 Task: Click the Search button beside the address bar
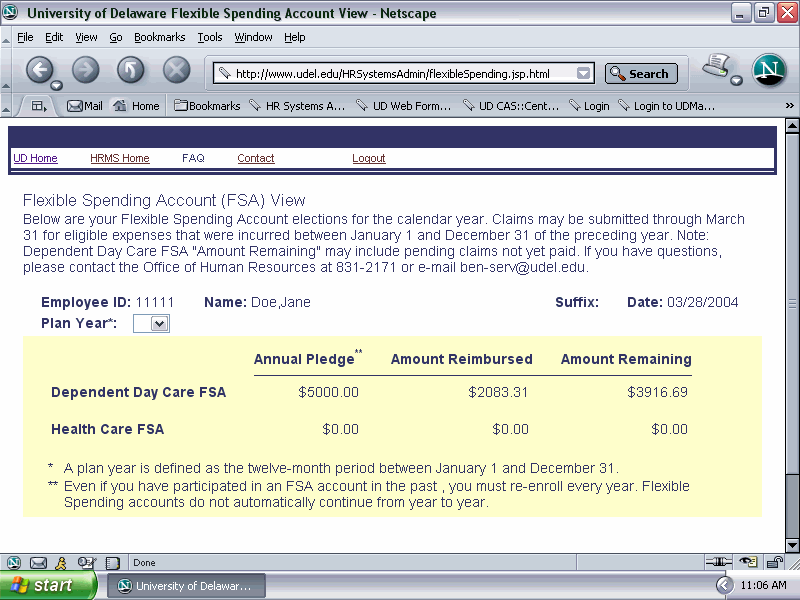tap(641, 74)
